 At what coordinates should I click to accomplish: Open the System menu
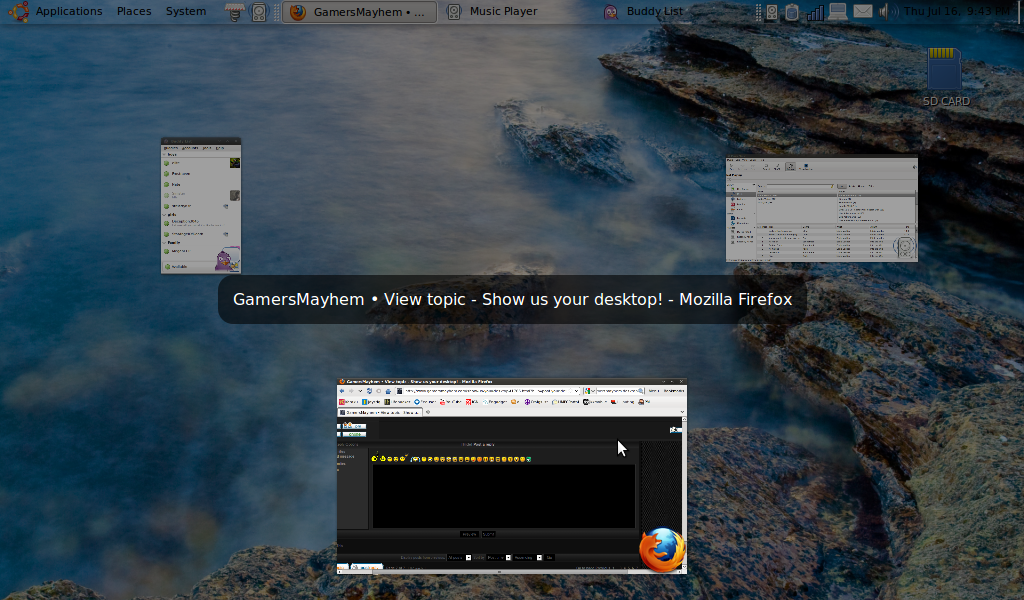185,11
